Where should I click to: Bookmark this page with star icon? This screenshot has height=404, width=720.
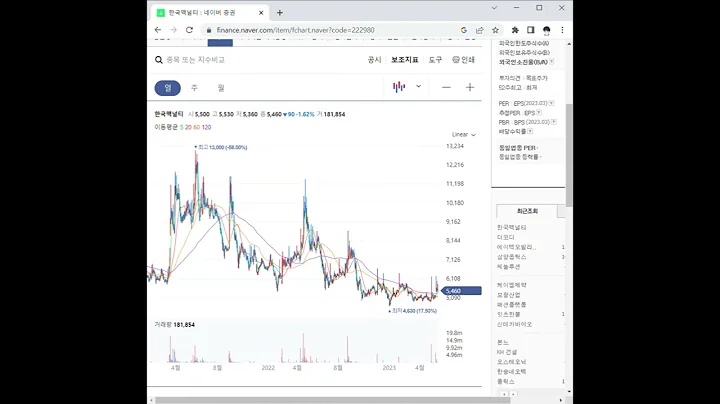point(495,30)
